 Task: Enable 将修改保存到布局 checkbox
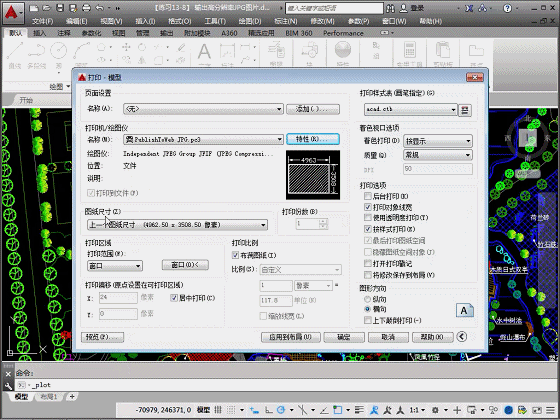[x=368, y=275]
